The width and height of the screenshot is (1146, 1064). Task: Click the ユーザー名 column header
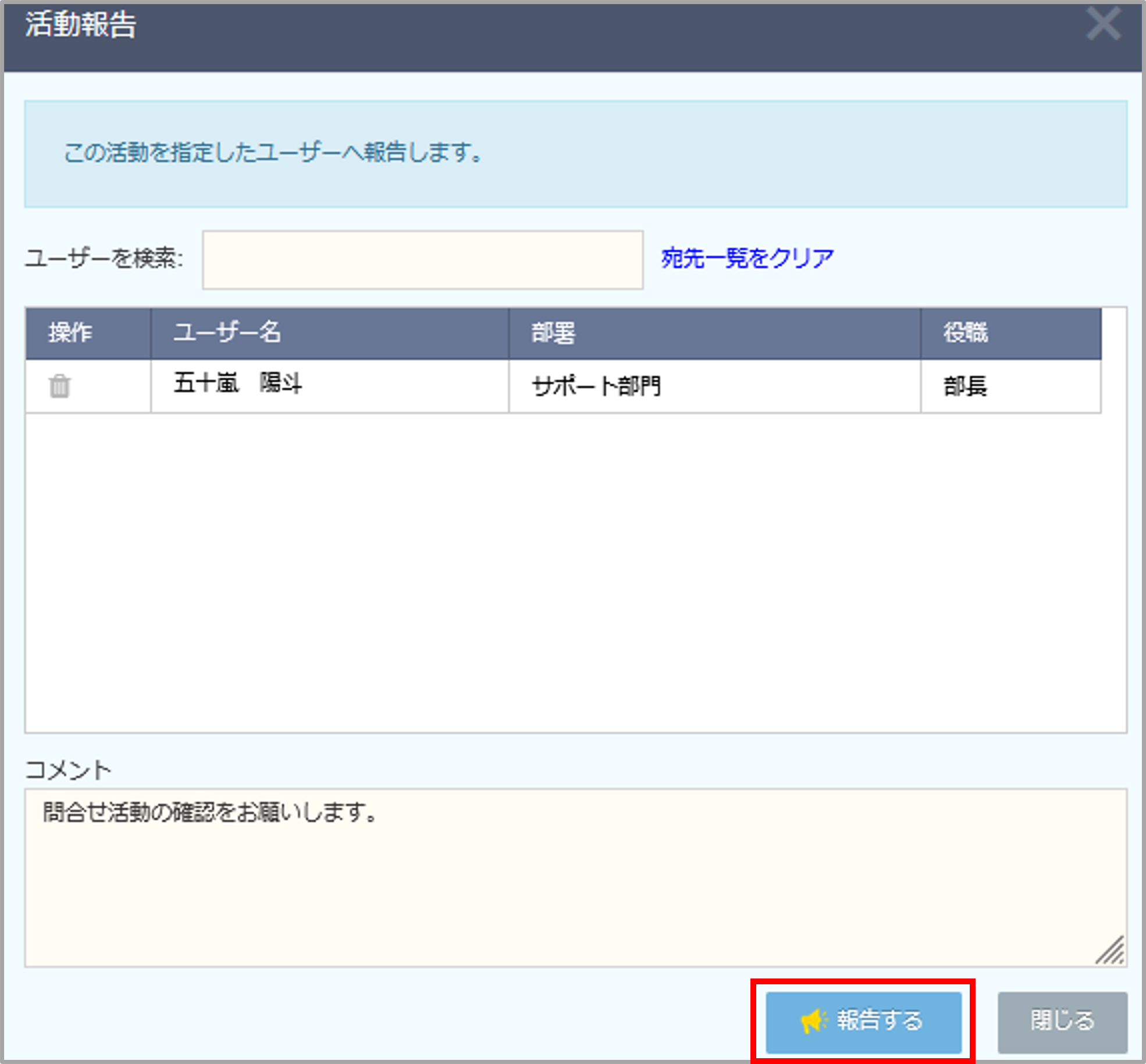(x=227, y=333)
